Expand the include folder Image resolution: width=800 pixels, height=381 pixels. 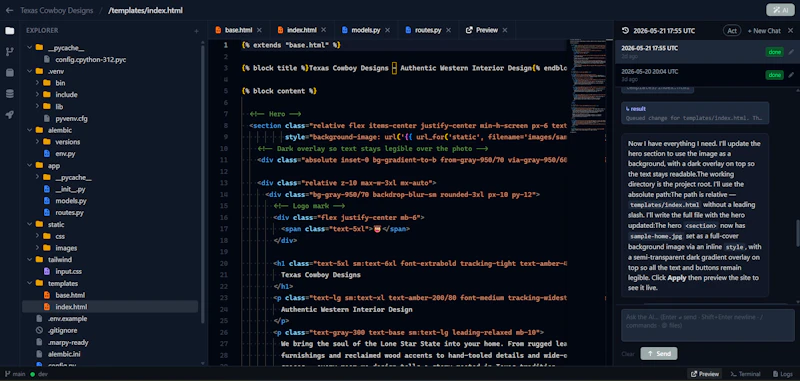tap(38, 95)
